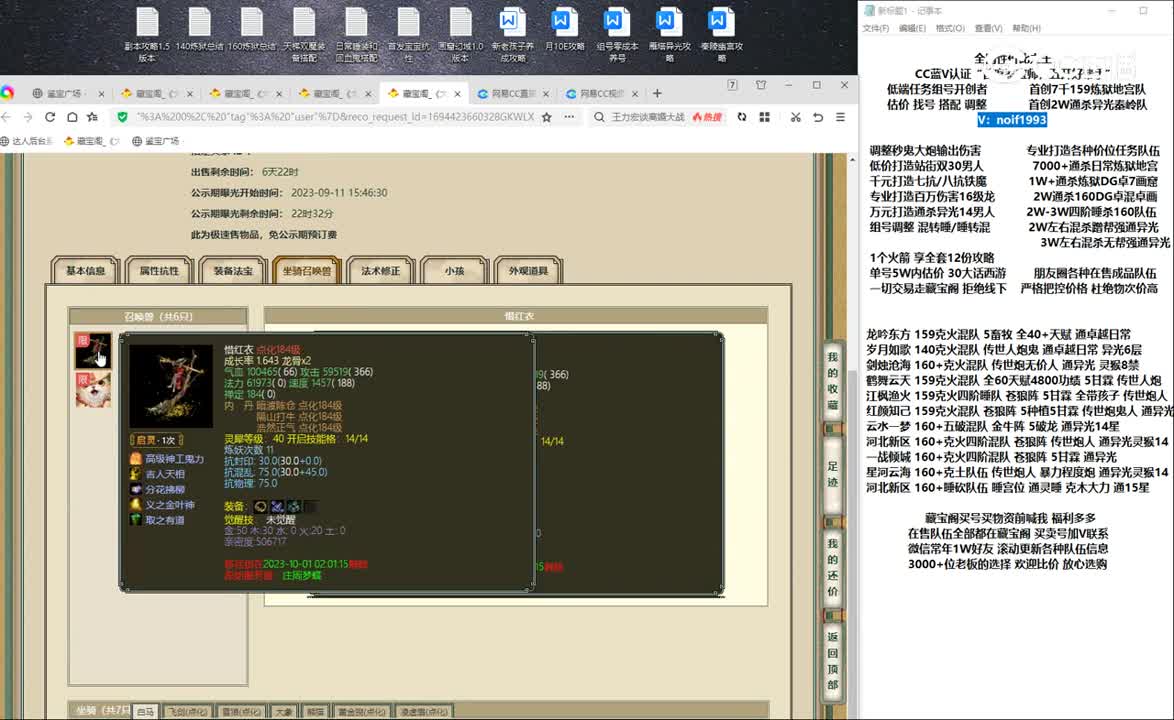The image size is (1174, 720).
Task: Click the 天将双魔装备搭配 desktop file
Action: [304, 34]
